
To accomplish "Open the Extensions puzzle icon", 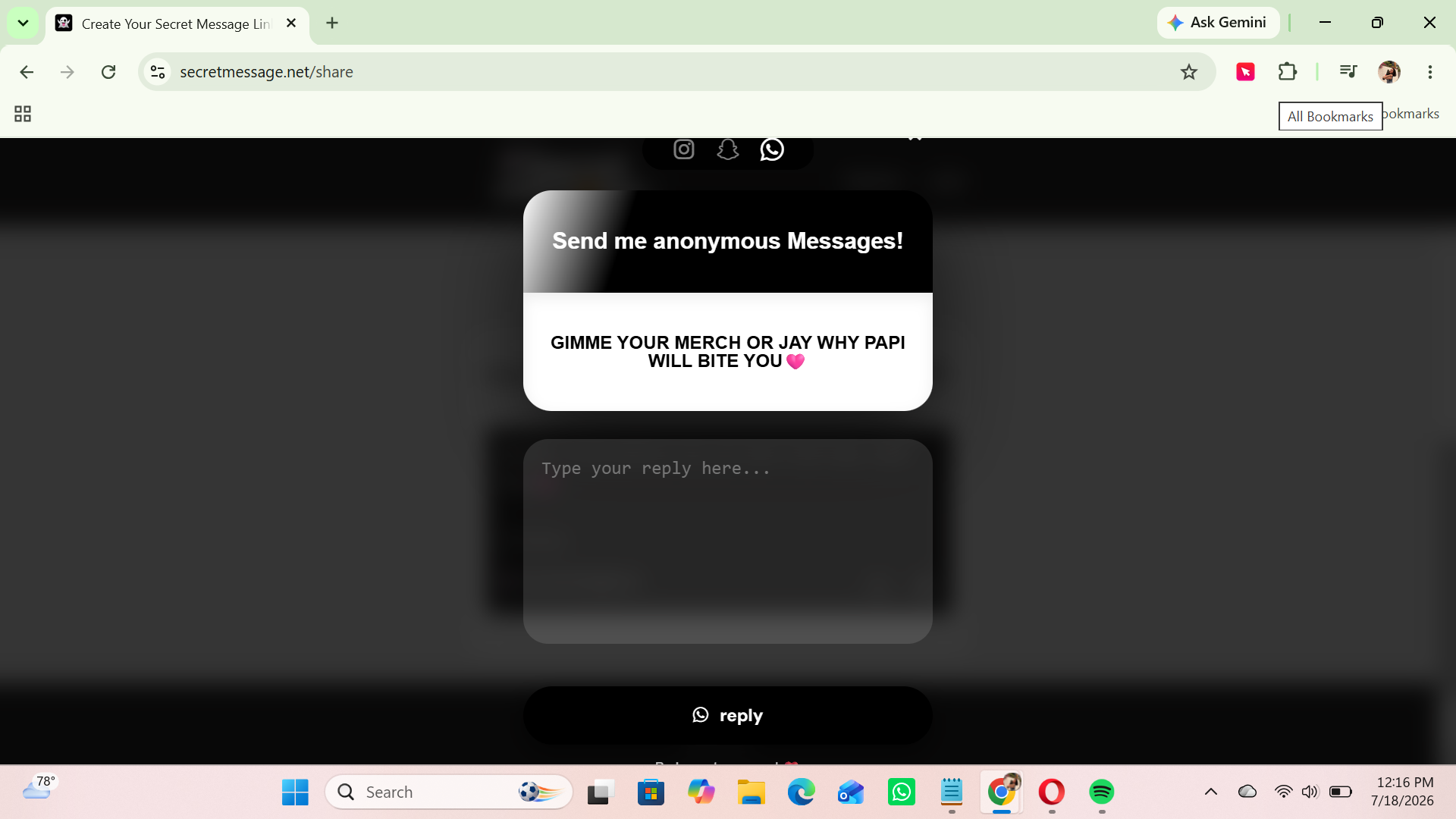I will [1287, 72].
